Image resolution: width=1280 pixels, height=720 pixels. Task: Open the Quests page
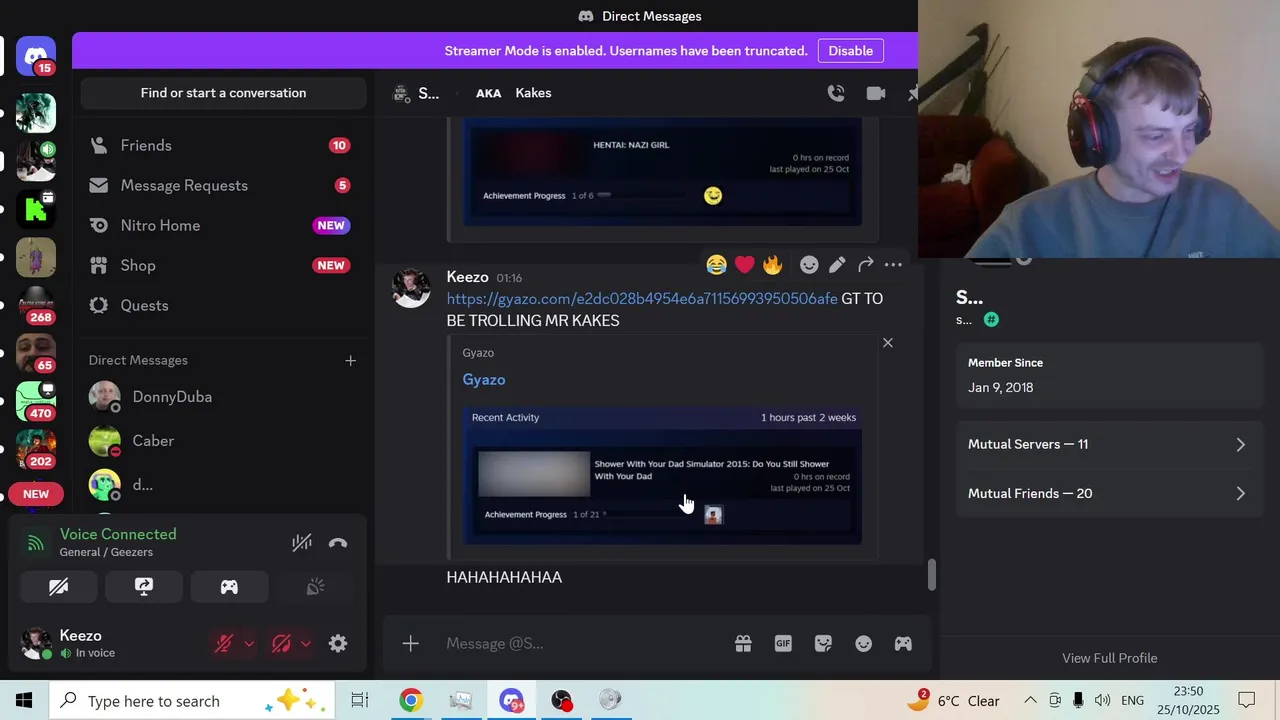223,306
